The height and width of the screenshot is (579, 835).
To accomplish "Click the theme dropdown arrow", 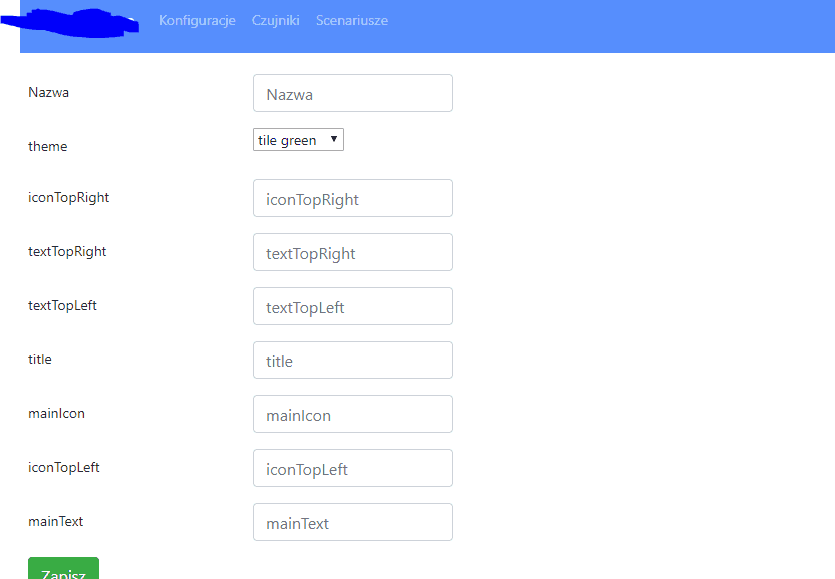I will coord(334,139).
